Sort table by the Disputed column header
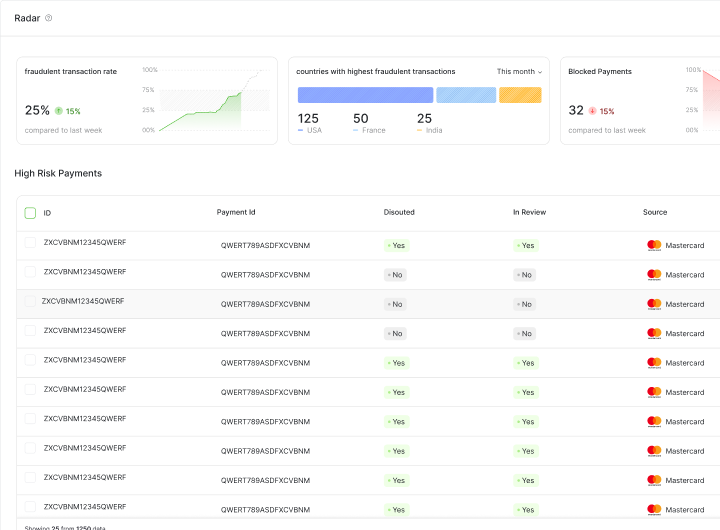The width and height of the screenshot is (720, 530). click(399, 212)
